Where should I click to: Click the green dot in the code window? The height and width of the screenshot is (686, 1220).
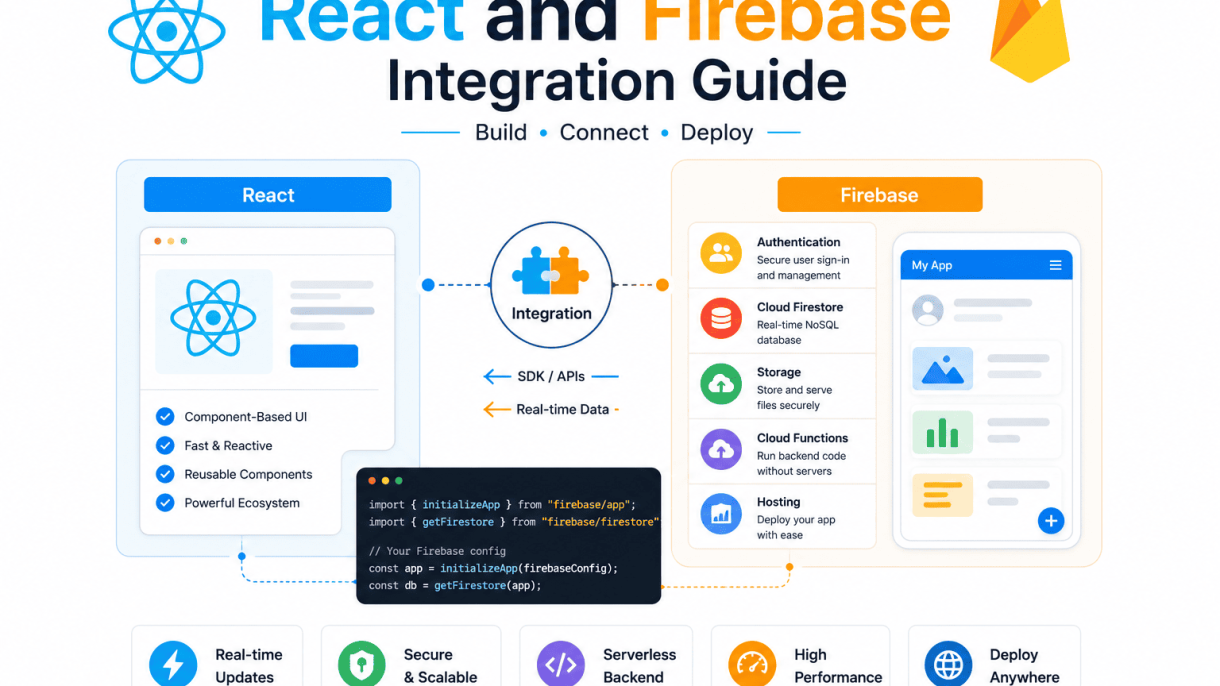click(398, 481)
